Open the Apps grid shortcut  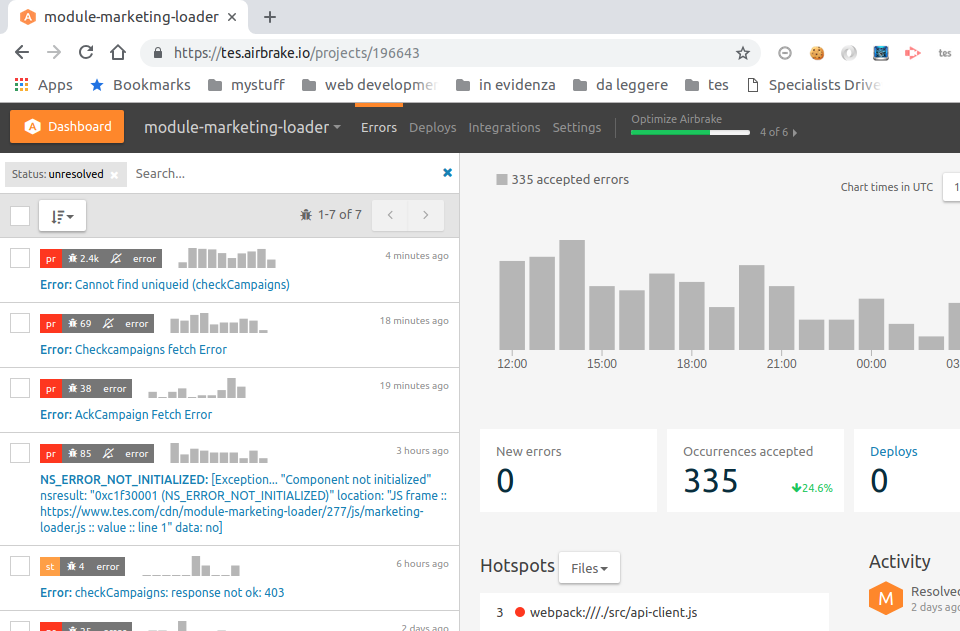click(43, 85)
